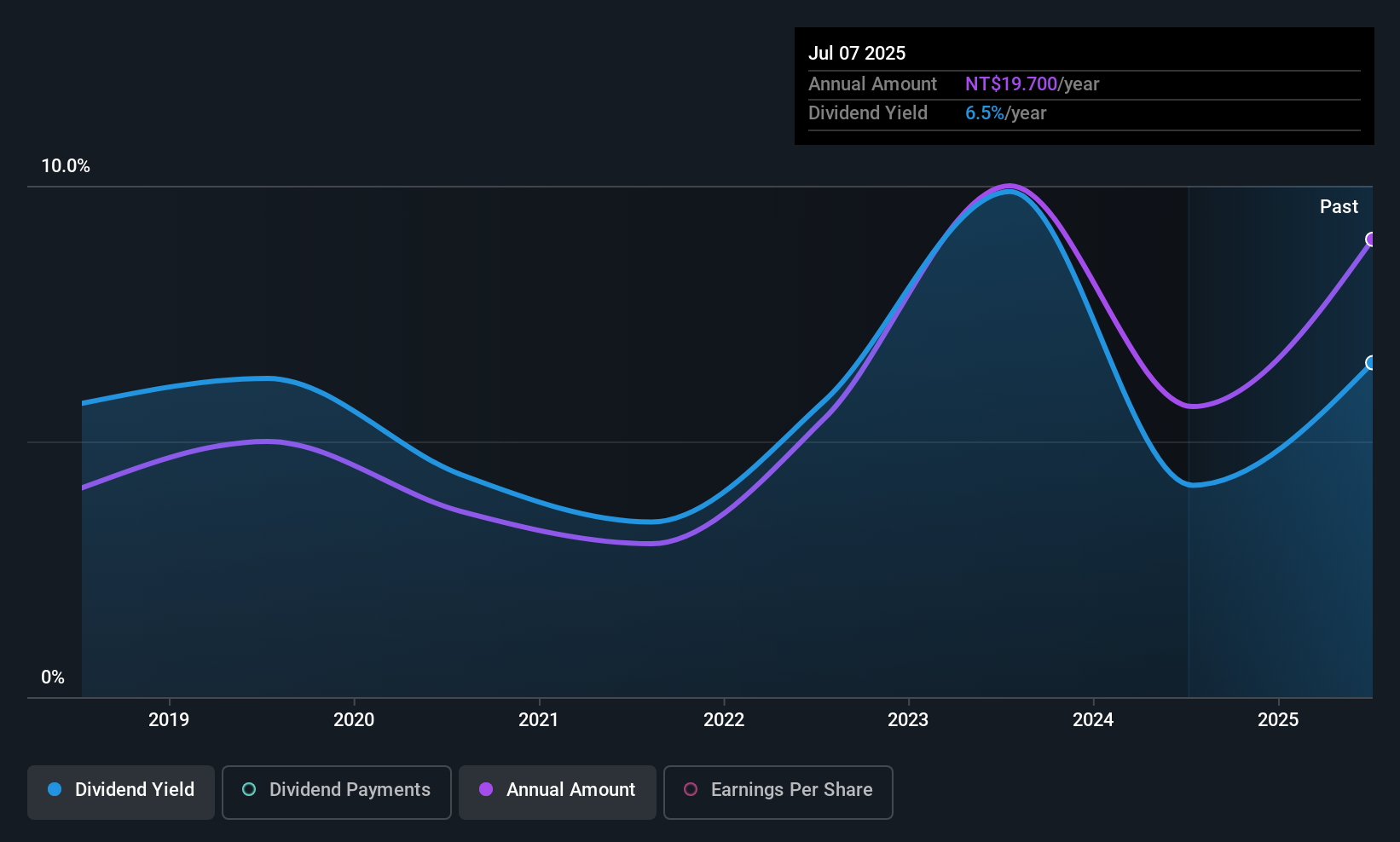Click the 6.5% dividend yield value

point(985,112)
